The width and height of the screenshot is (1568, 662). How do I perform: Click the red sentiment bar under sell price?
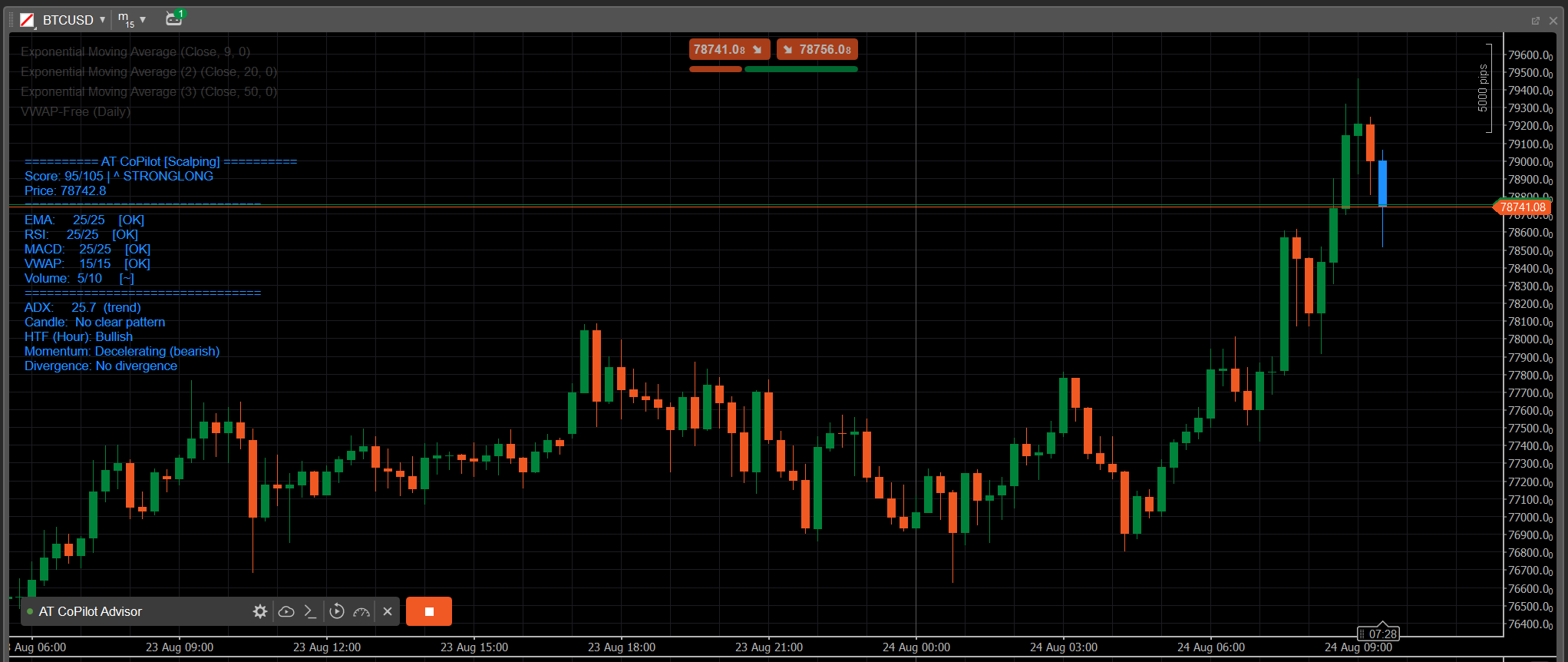pos(715,69)
